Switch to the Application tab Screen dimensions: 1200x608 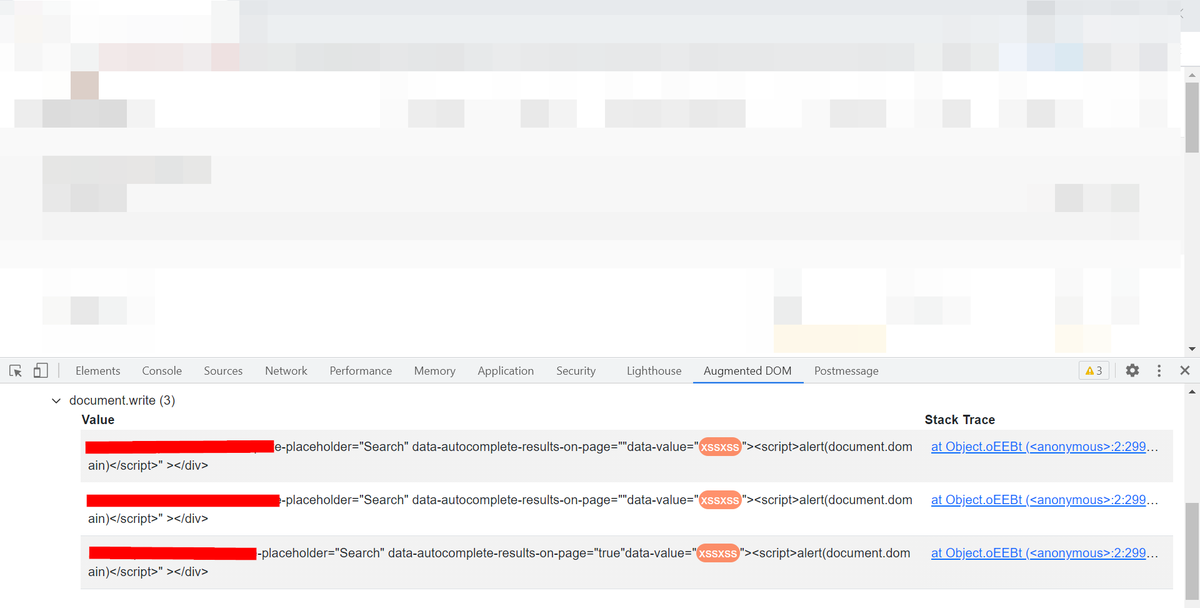click(x=506, y=371)
